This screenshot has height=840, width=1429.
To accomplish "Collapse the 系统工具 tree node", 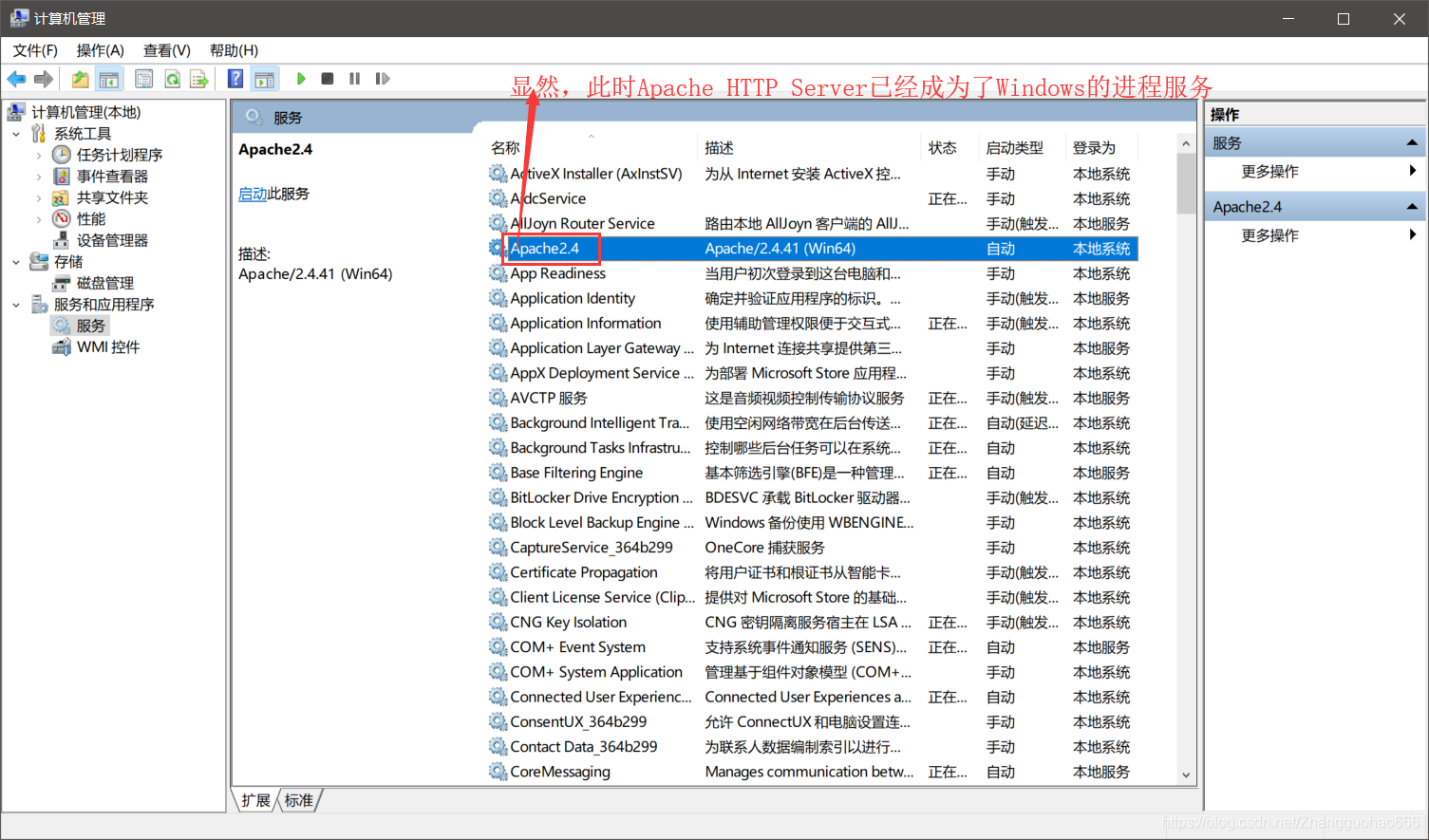I will pos(16,134).
